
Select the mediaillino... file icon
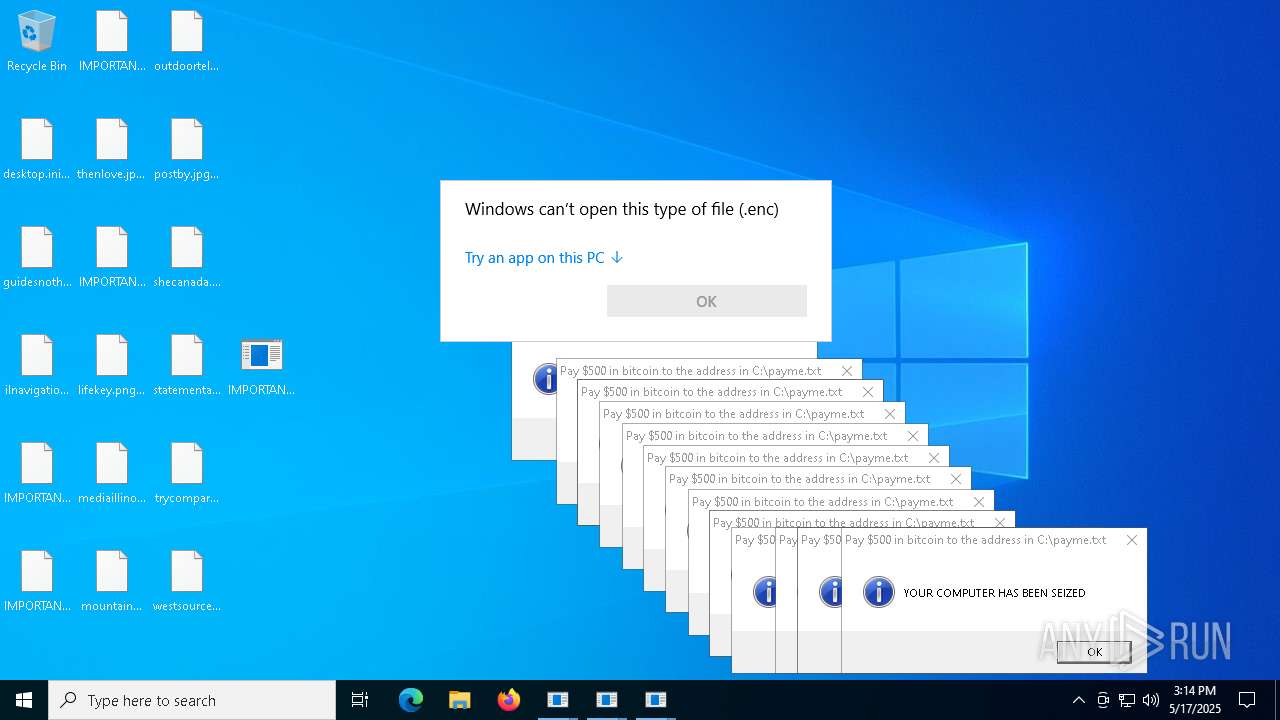(112, 474)
